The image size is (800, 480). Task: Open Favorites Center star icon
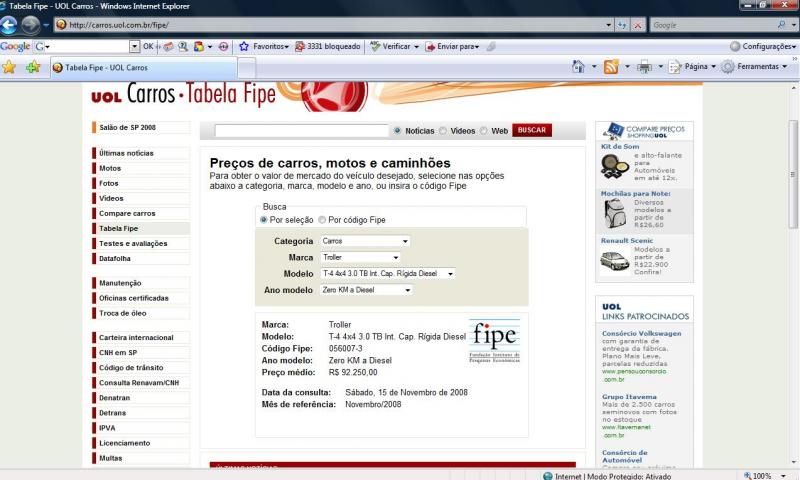pos(9,67)
